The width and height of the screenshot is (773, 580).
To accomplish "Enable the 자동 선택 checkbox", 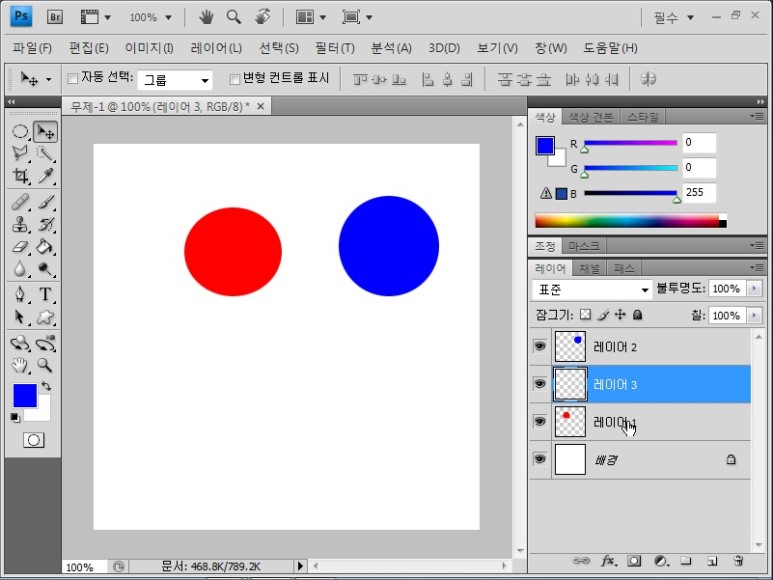I will click(x=72, y=79).
